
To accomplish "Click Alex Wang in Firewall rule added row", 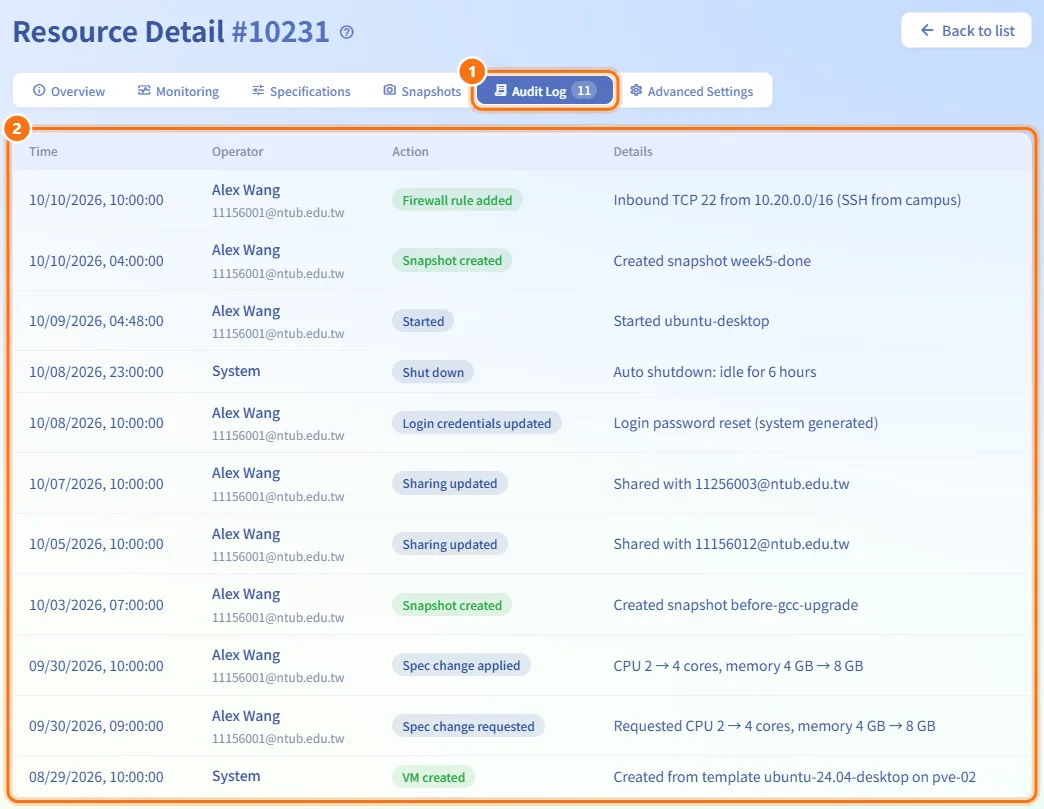I will click(246, 190).
